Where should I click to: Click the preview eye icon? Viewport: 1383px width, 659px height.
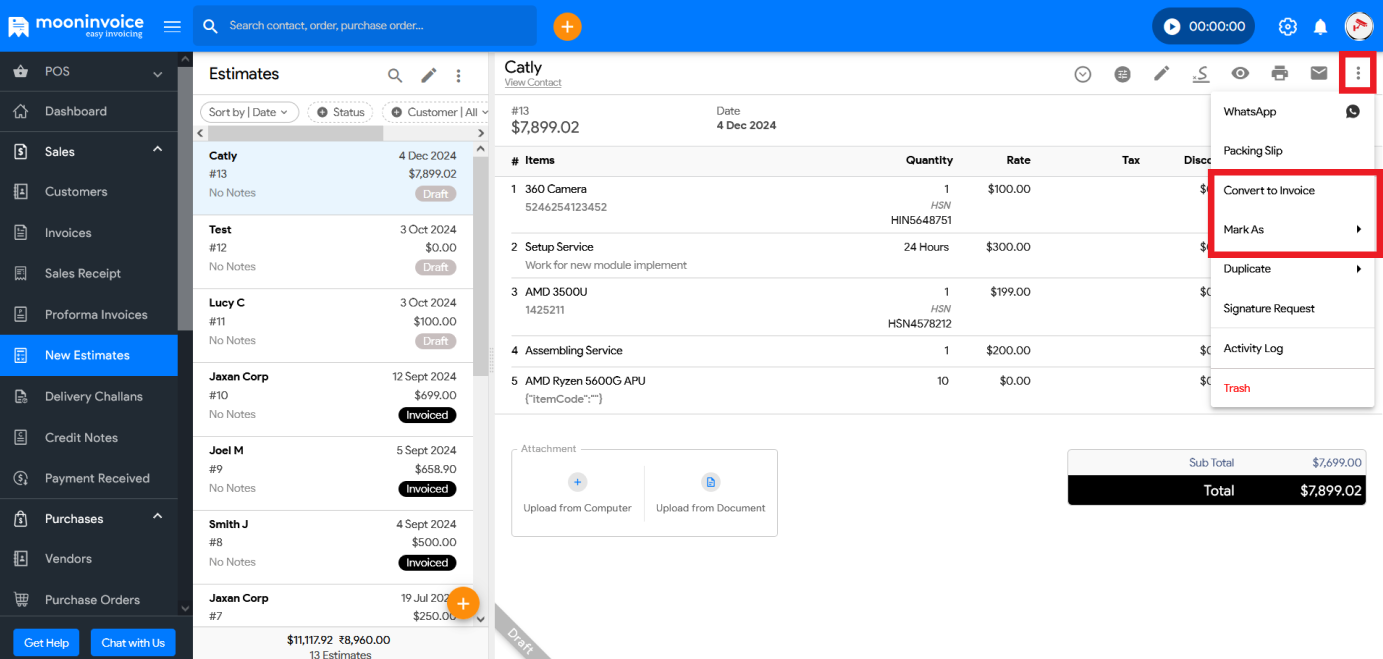[1240, 73]
